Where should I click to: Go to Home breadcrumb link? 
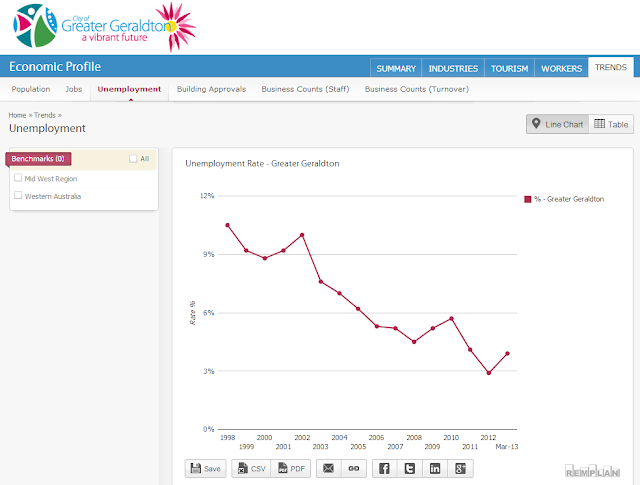[17, 115]
